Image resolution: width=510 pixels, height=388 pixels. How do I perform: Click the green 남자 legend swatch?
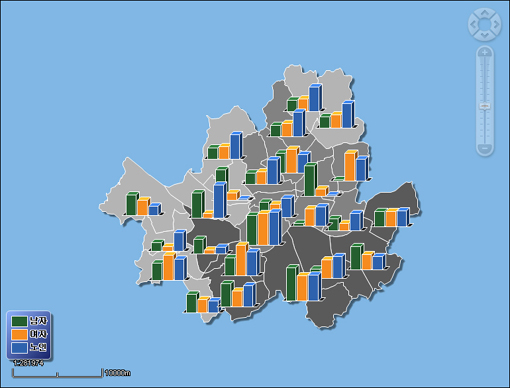tap(19, 321)
